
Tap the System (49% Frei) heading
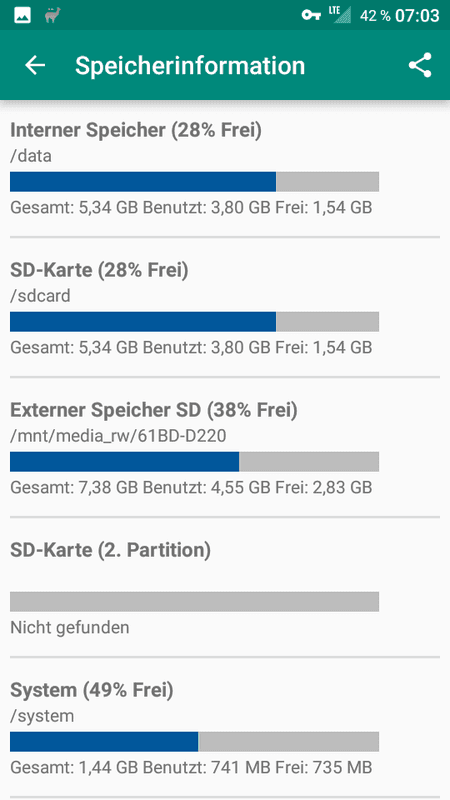(92, 690)
